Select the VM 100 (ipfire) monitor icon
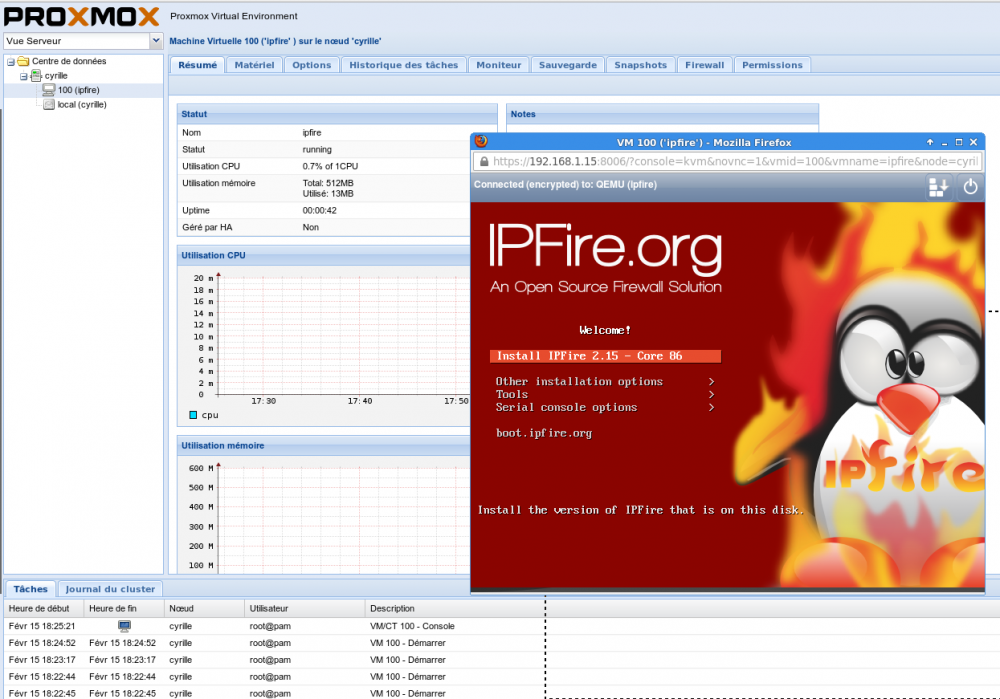Viewport: 1000px width, 699px height. tap(48, 90)
